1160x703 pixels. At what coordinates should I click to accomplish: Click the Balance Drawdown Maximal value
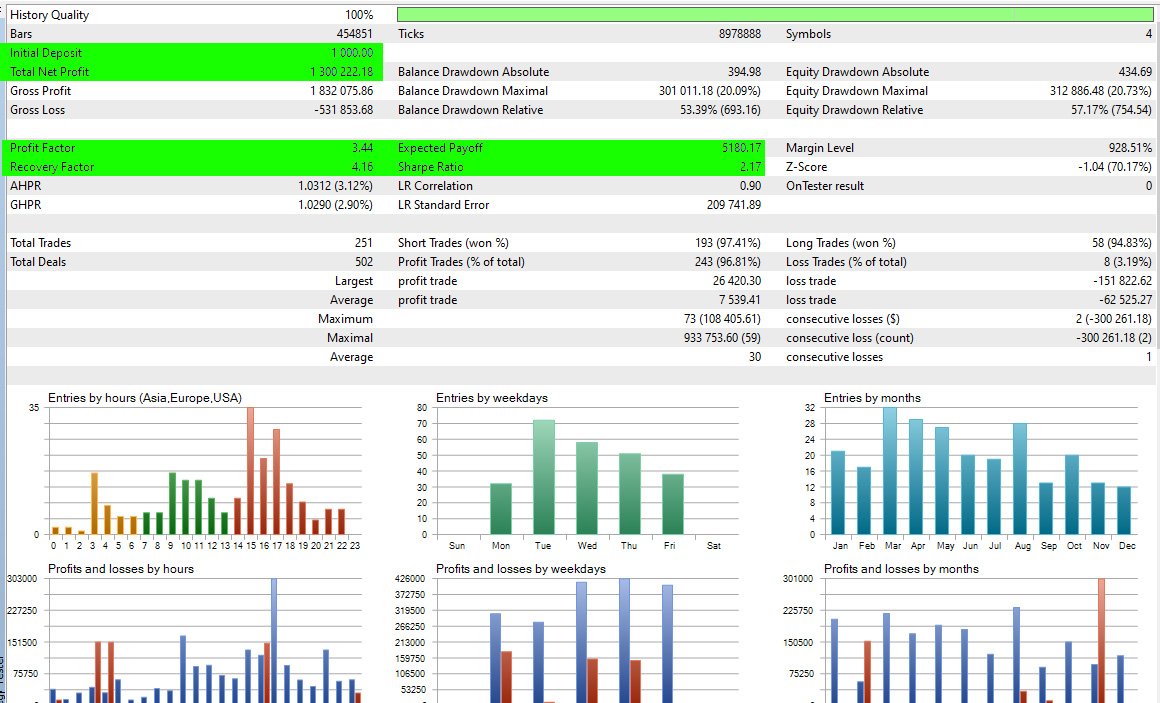click(x=711, y=90)
